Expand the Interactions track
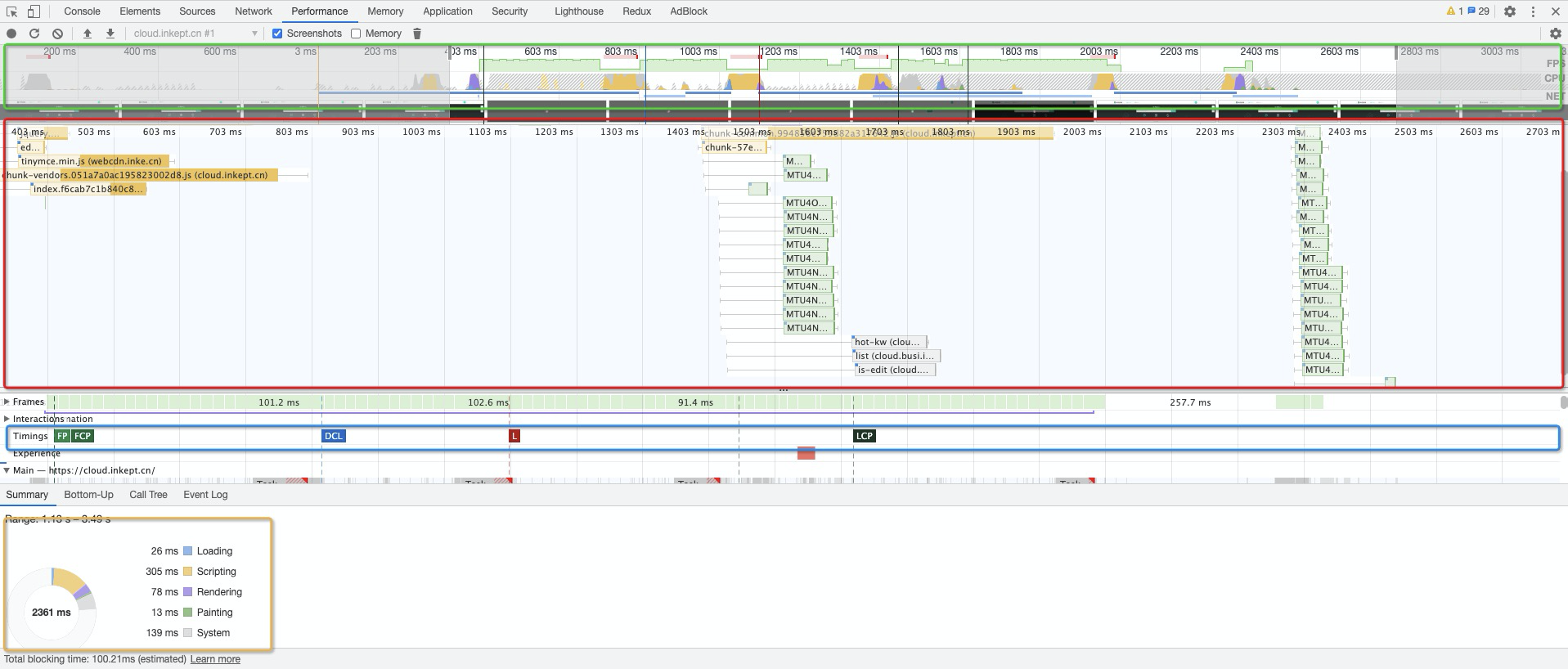The image size is (1568, 669). (7, 419)
